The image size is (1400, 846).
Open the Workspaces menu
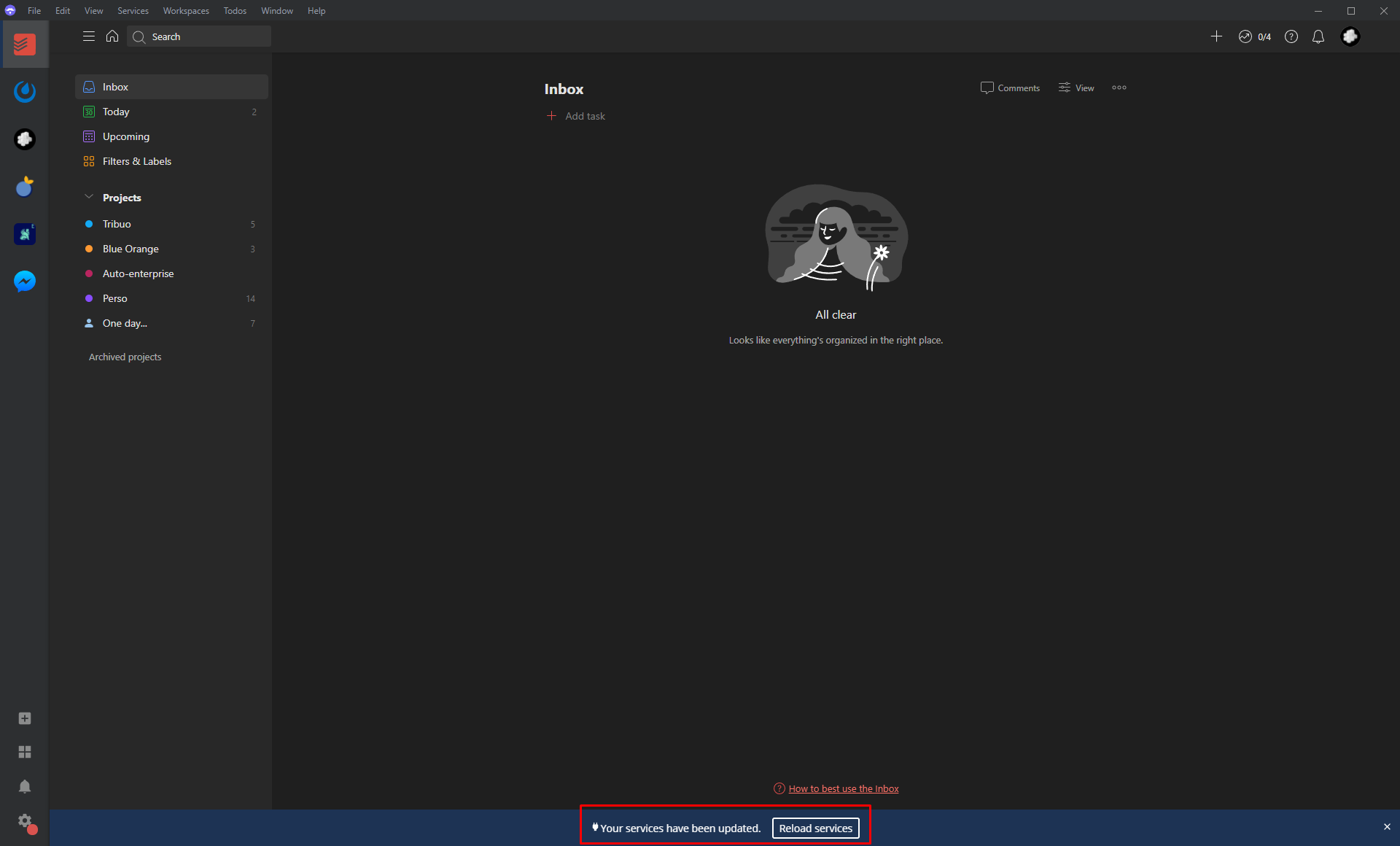point(185,10)
